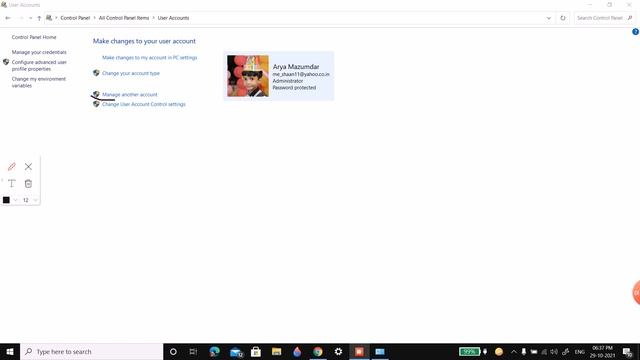Open the Windows Start menu
Viewport: 640px width, 360px height.
tap(10, 351)
